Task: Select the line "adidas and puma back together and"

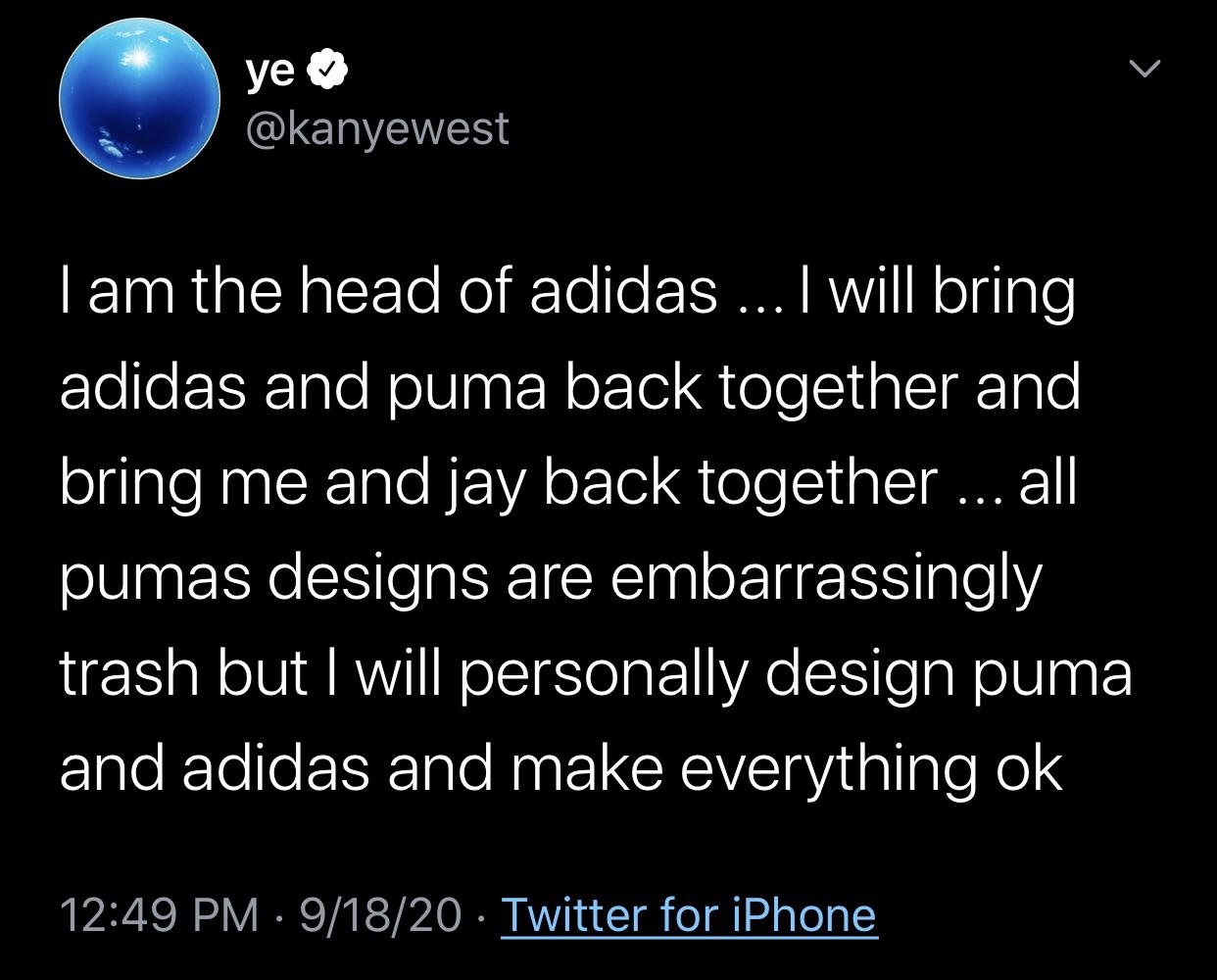Action: pos(569,388)
